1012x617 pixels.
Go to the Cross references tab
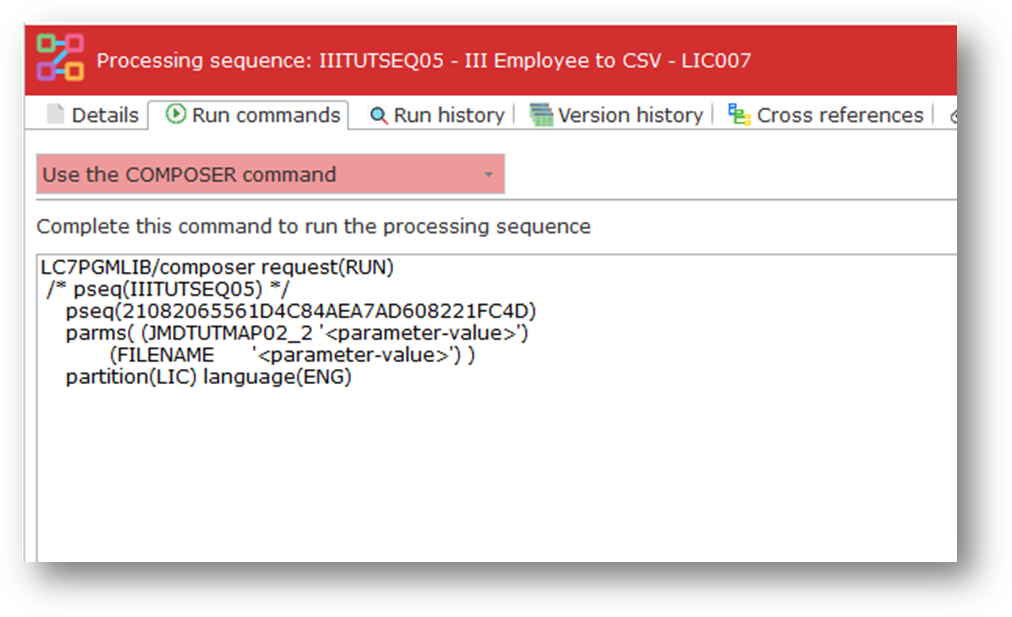(x=825, y=115)
